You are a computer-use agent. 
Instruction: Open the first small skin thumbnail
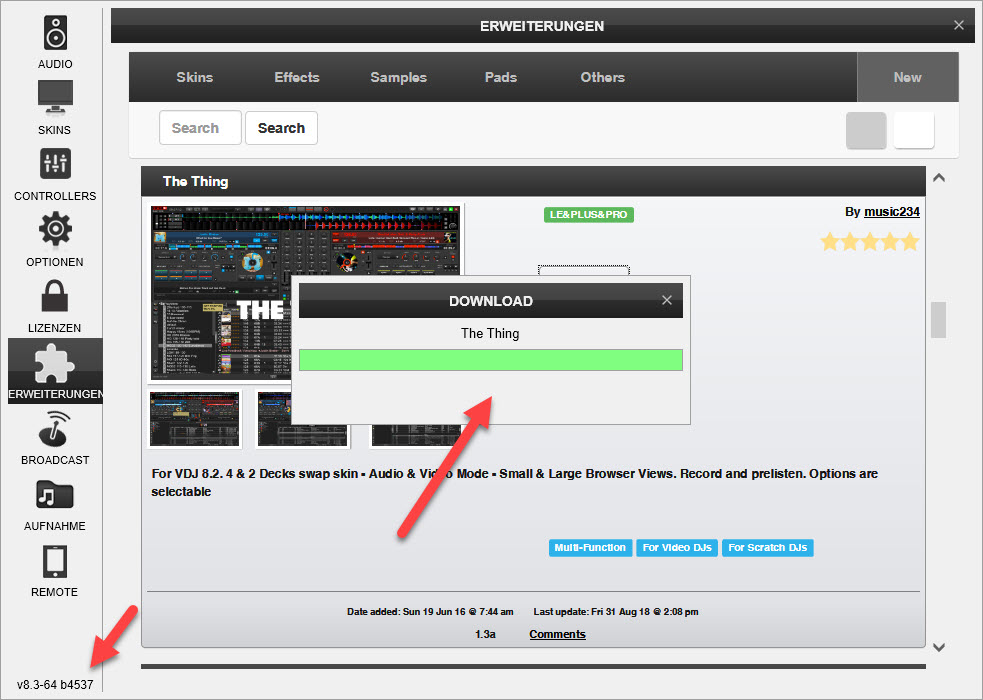[x=194, y=419]
